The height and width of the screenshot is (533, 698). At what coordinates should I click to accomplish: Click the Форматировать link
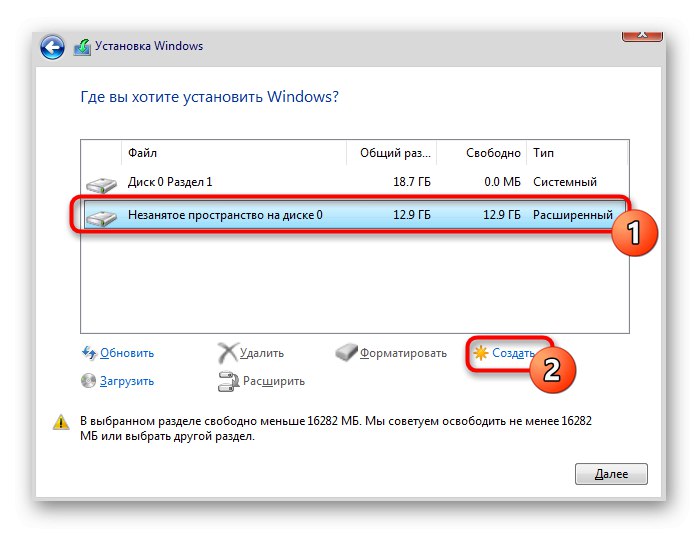403,353
